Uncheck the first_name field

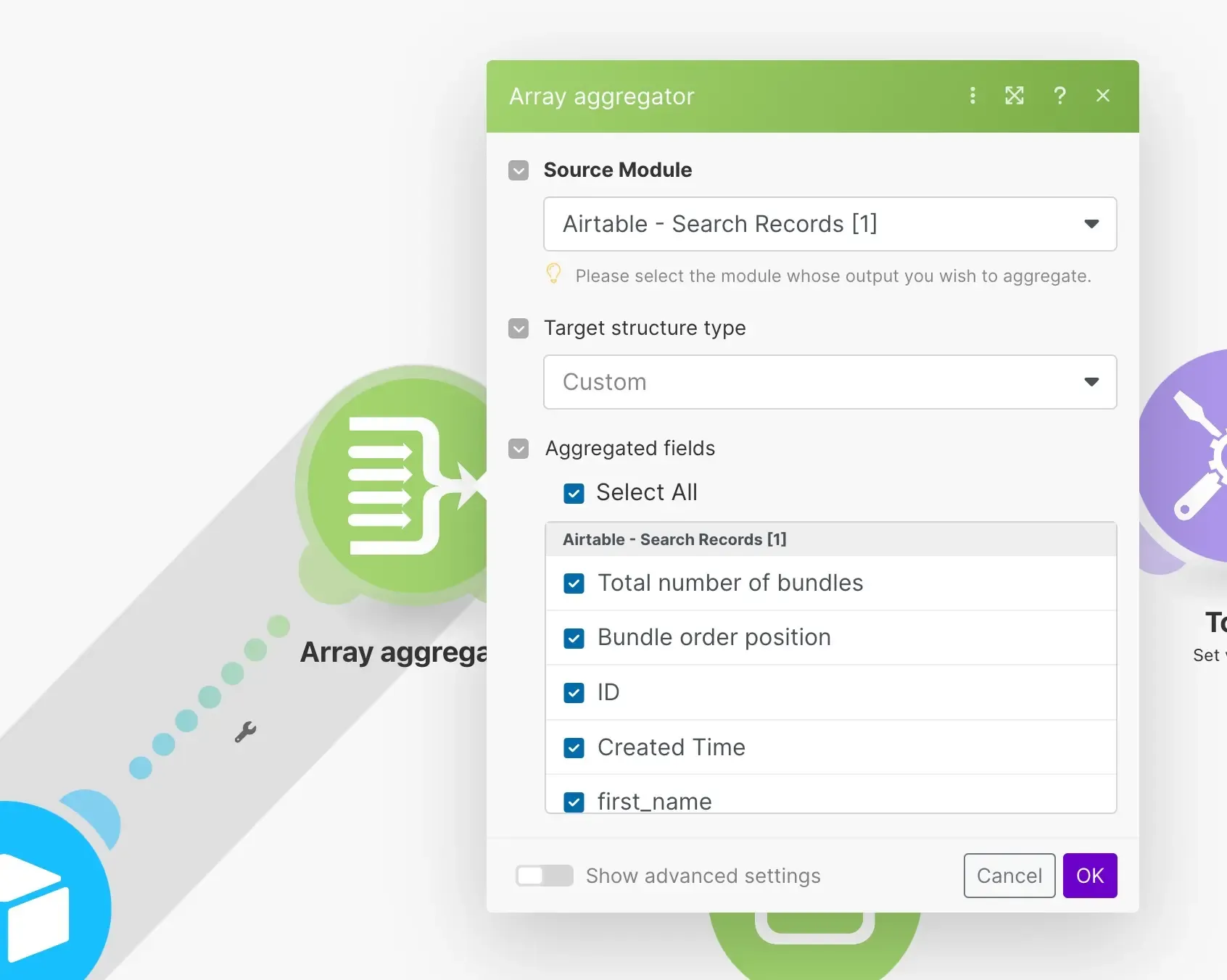coord(574,802)
